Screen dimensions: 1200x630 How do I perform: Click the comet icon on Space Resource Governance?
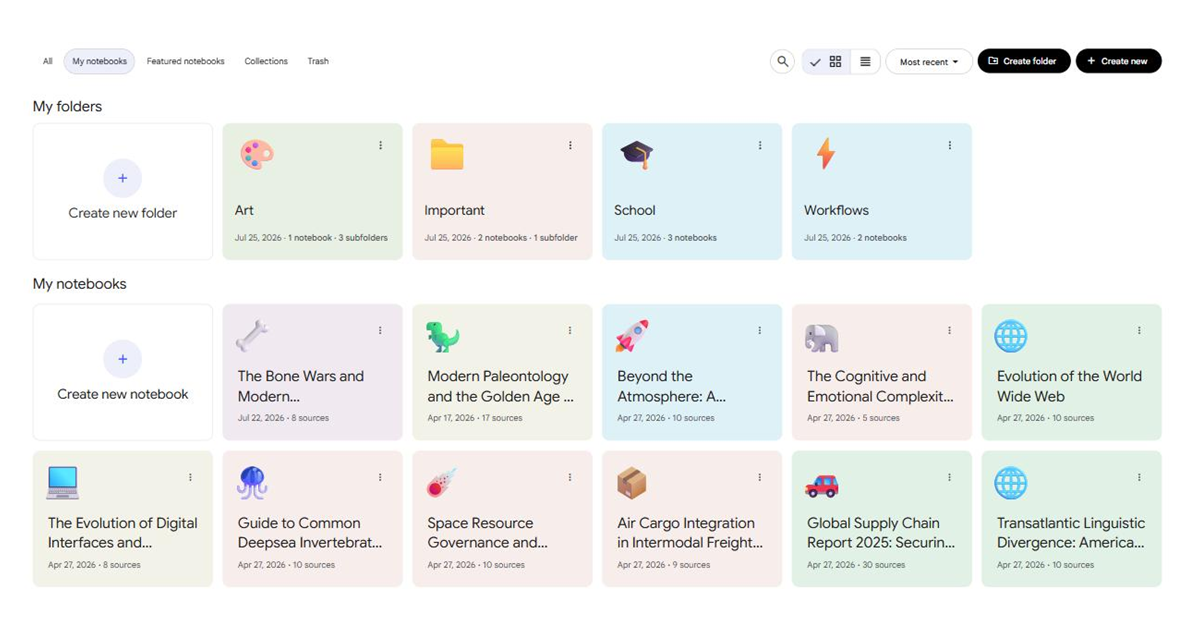(441, 483)
